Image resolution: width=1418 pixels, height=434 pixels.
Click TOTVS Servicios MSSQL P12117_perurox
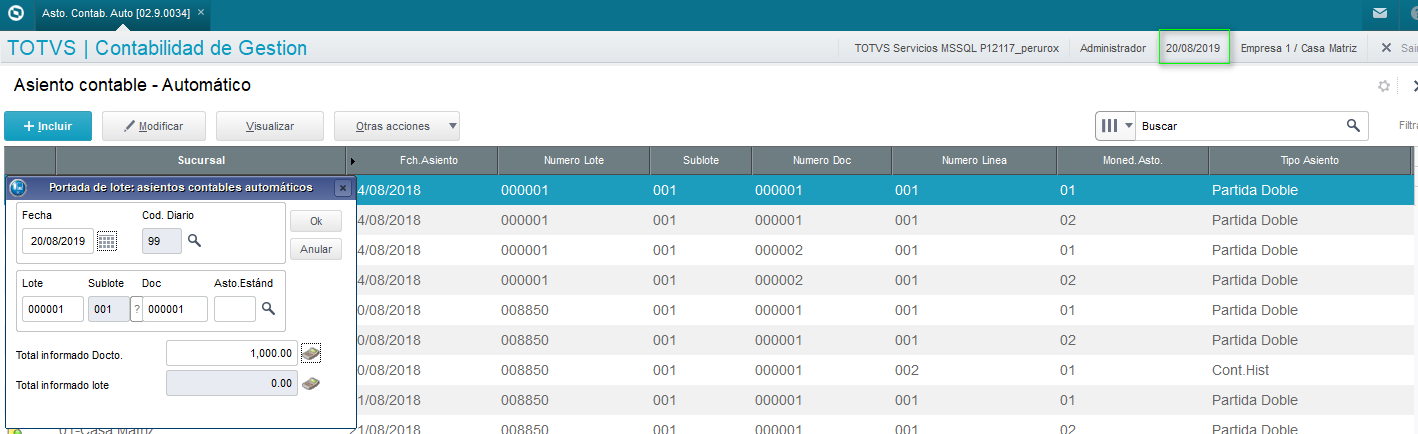956,48
